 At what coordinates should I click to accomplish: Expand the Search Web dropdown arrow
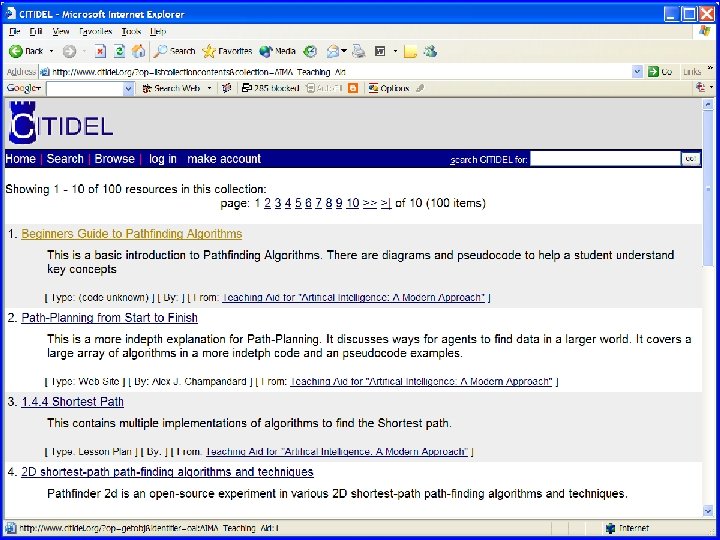(209, 88)
